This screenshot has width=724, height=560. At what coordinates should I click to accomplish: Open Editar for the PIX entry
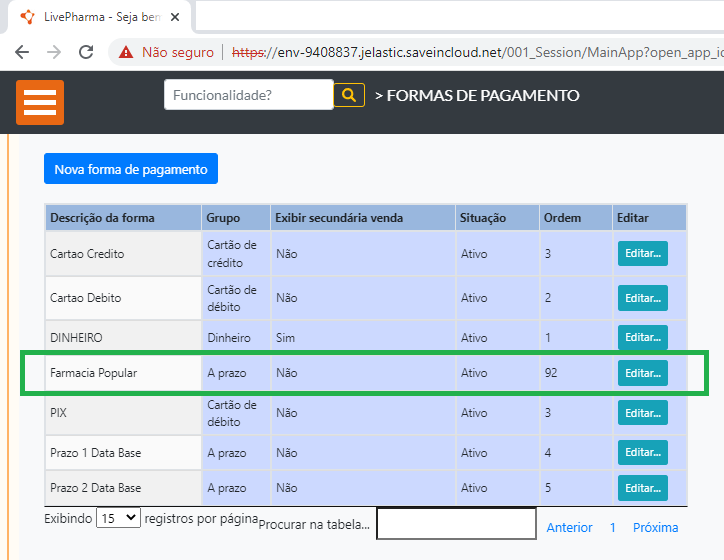pyautogui.click(x=642, y=413)
